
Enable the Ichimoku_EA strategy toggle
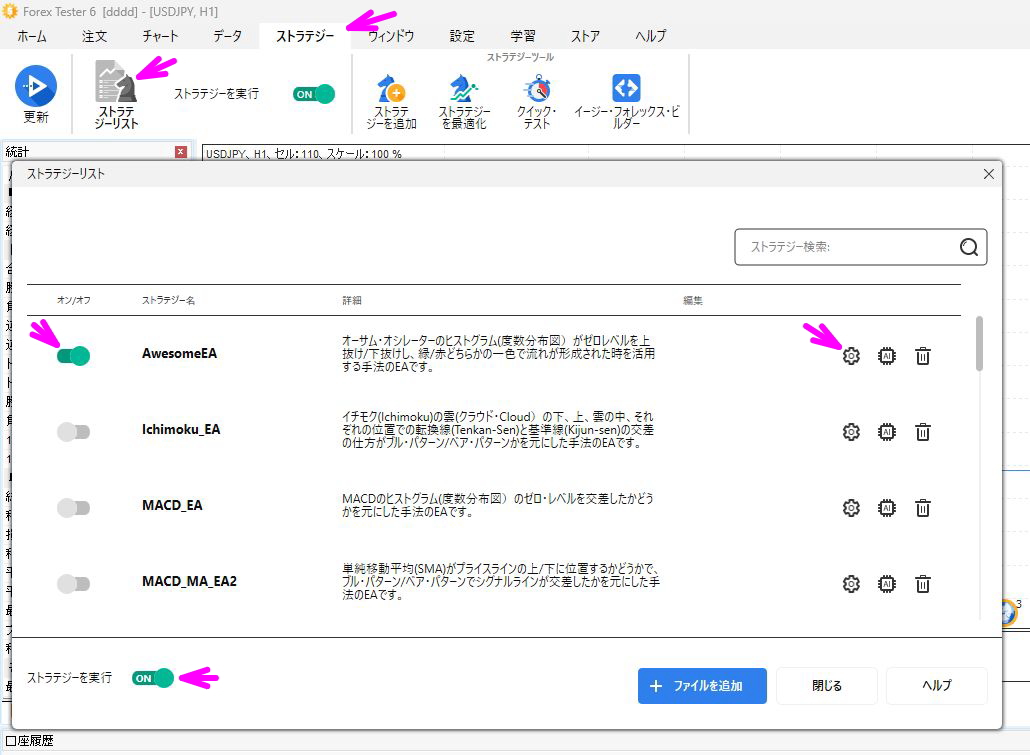(x=74, y=432)
